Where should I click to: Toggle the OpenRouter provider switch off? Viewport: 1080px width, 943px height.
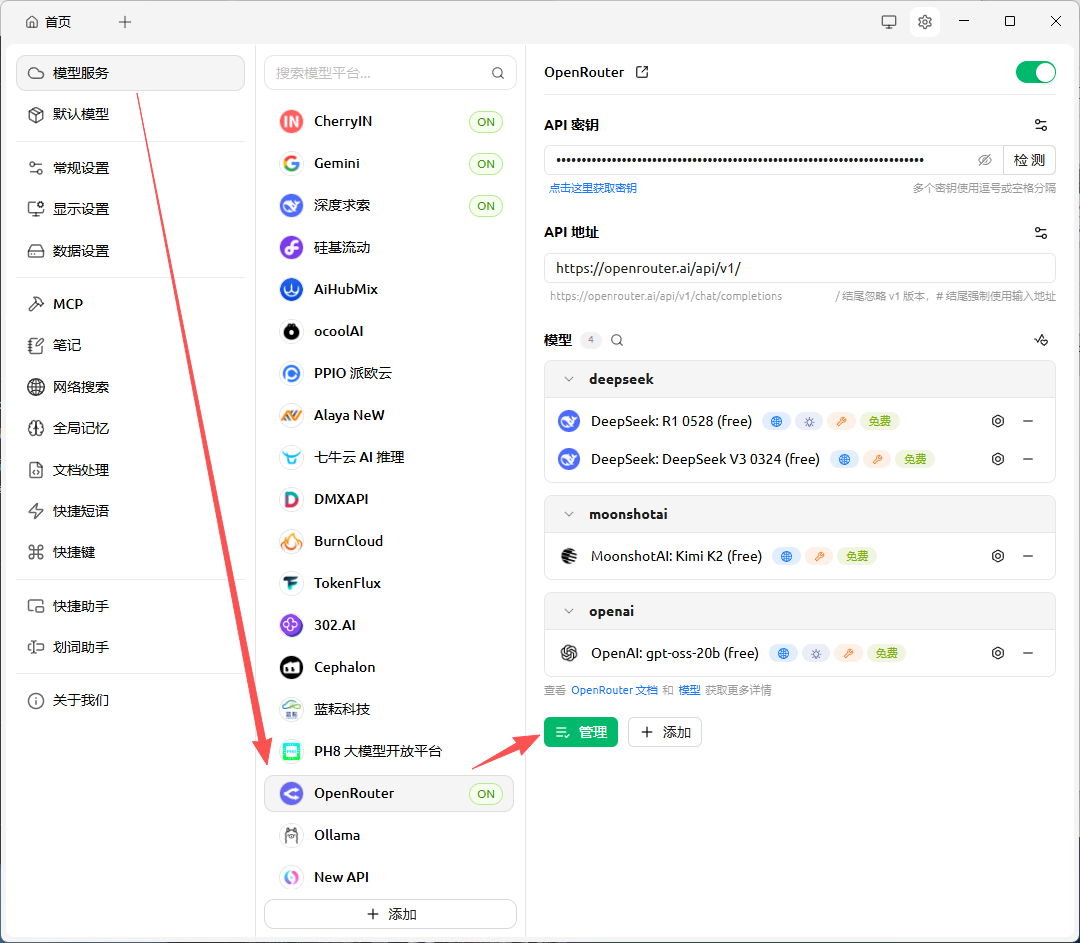(1035, 72)
